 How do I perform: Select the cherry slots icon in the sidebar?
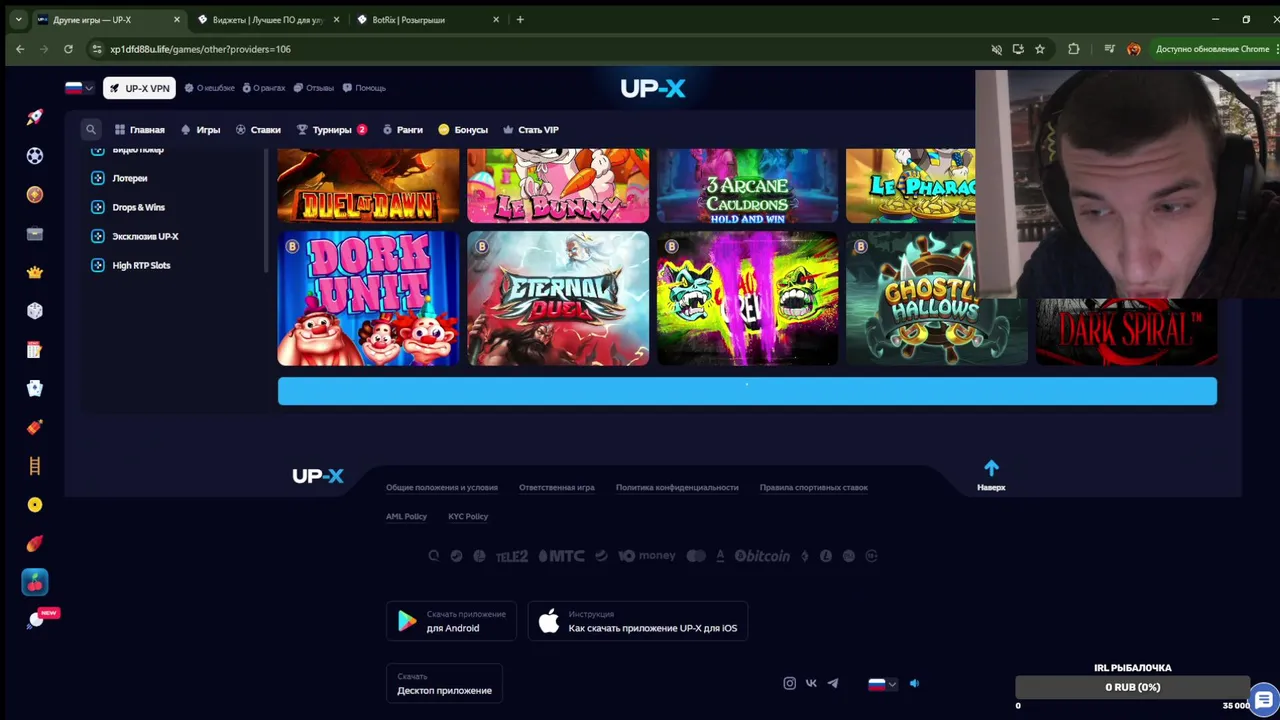click(35, 582)
